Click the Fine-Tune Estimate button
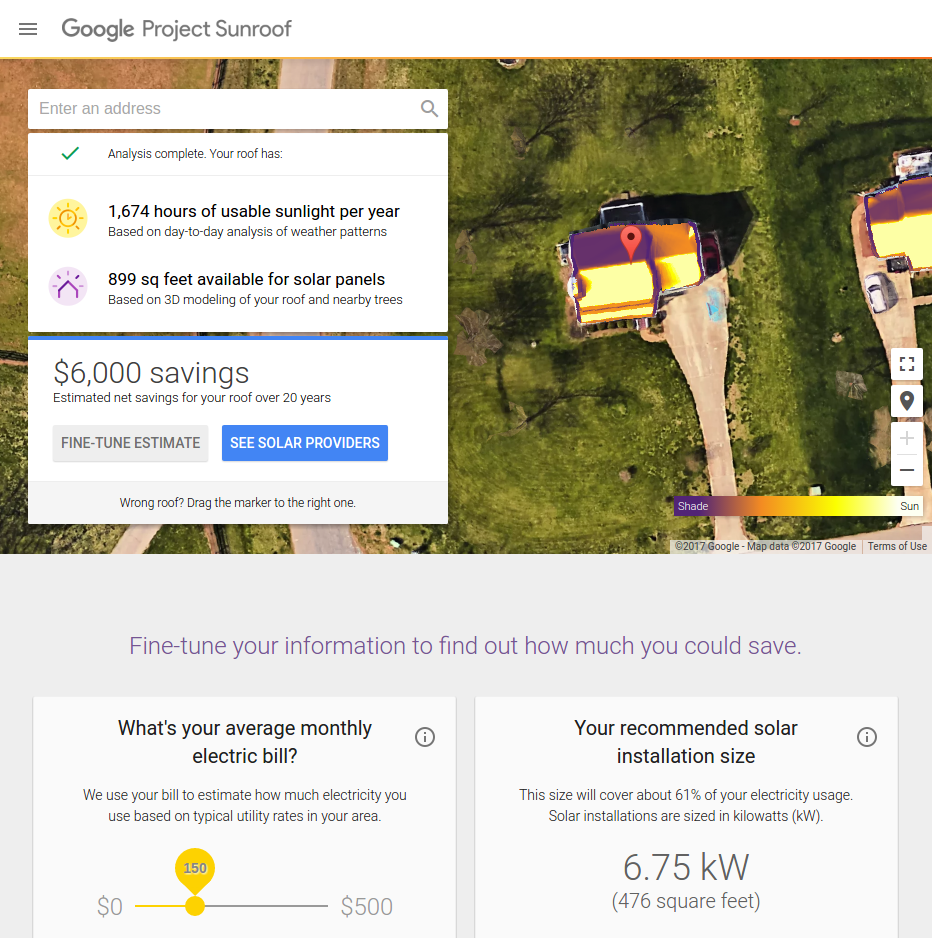This screenshot has height=938, width=932. click(130, 443)
